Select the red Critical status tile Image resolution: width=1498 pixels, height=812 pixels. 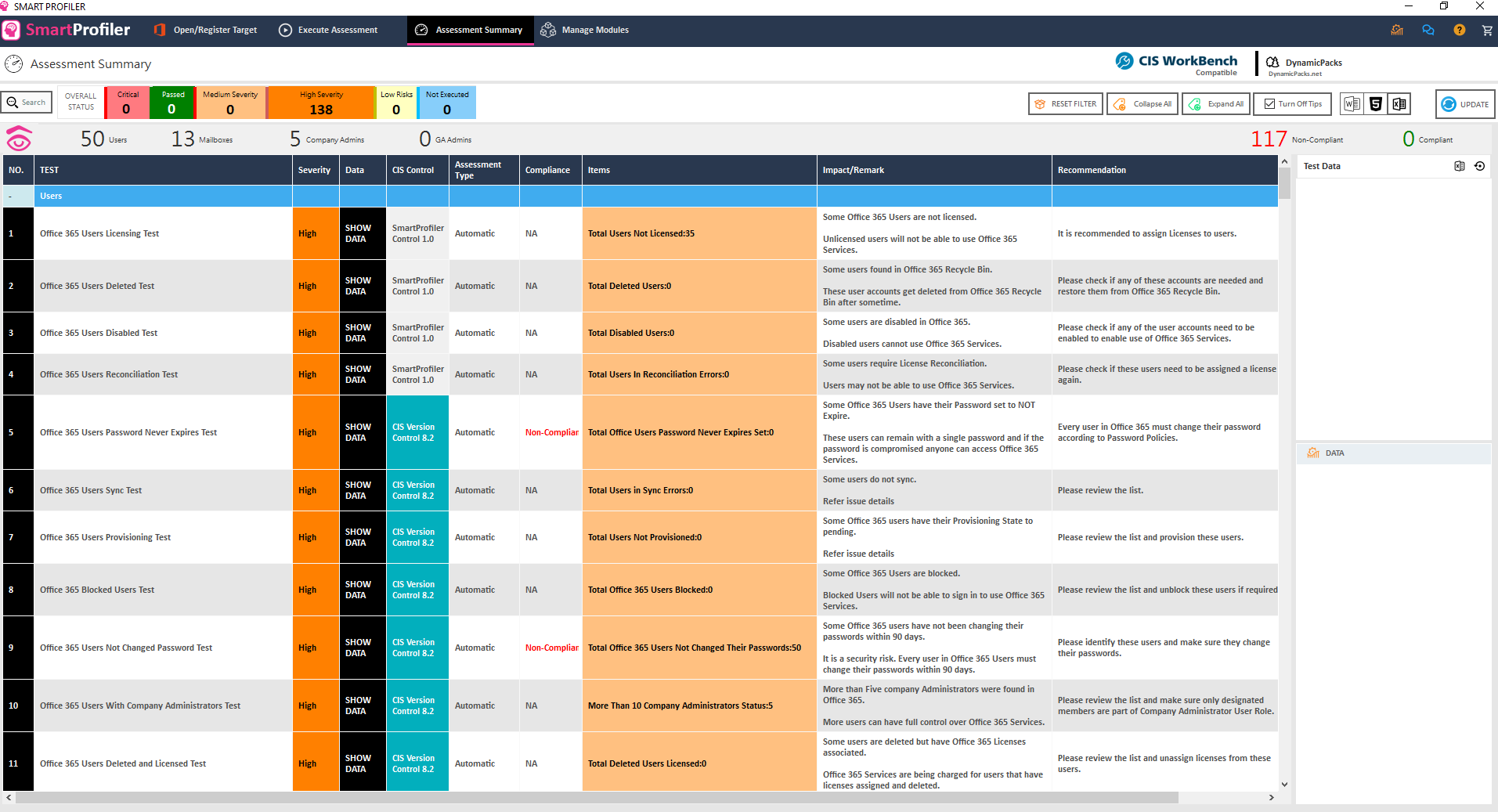127,103
